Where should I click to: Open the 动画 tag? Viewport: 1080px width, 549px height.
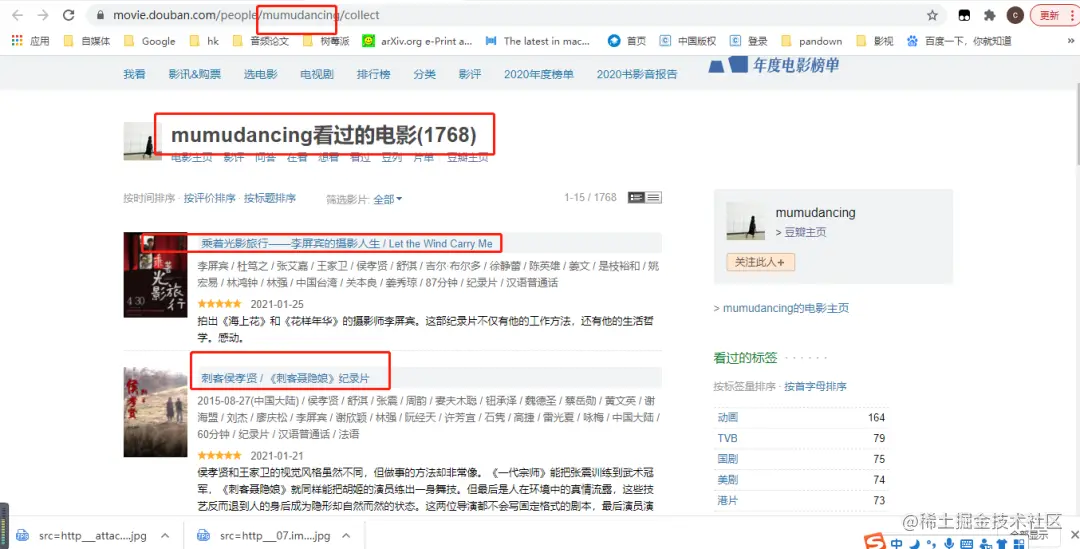727,417
